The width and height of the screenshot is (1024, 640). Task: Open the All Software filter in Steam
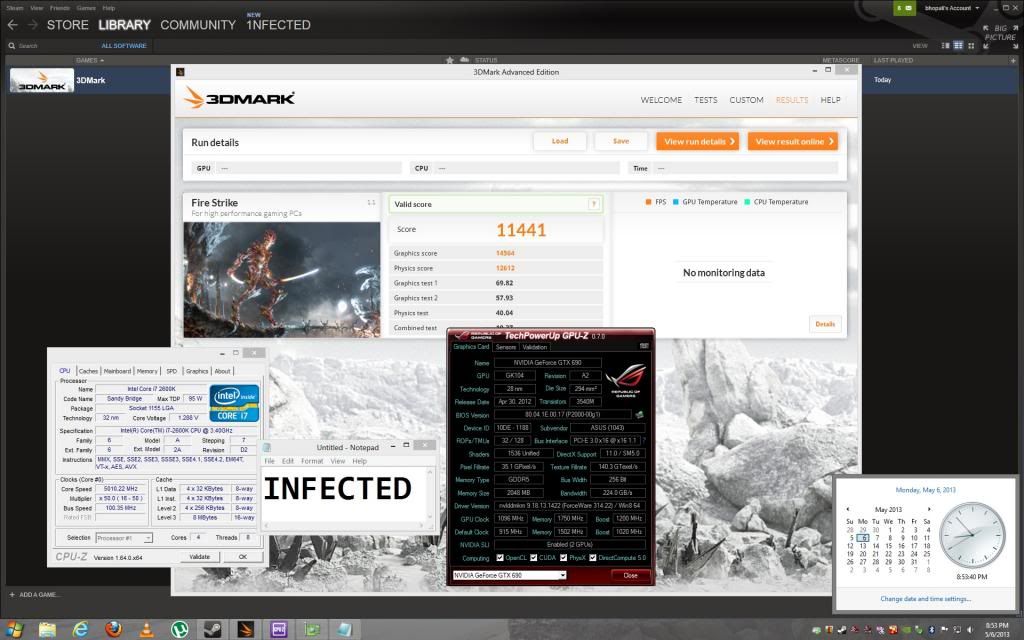tap(124, 46)
